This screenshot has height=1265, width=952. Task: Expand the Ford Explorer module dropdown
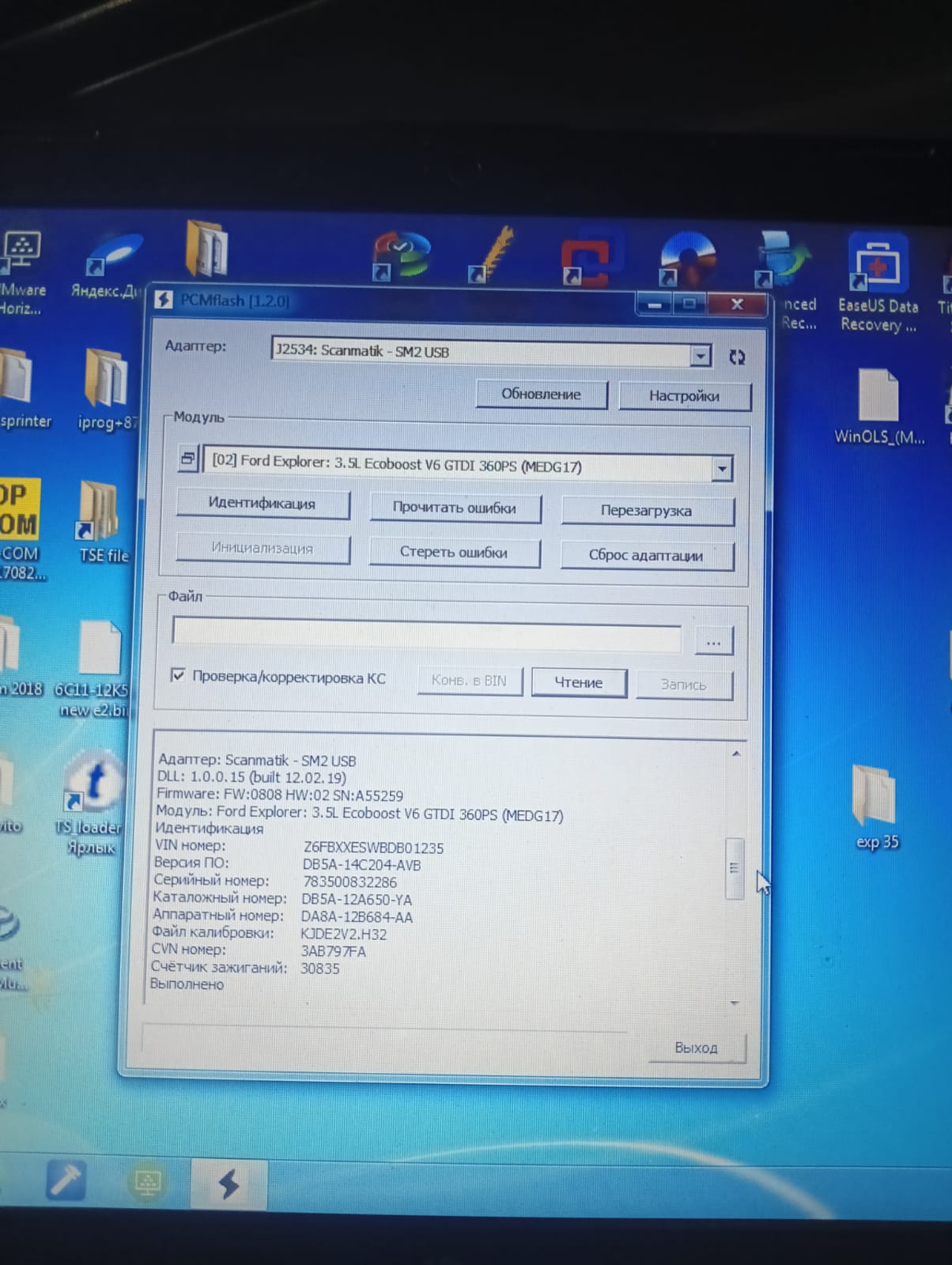click(x=721, y=469)
